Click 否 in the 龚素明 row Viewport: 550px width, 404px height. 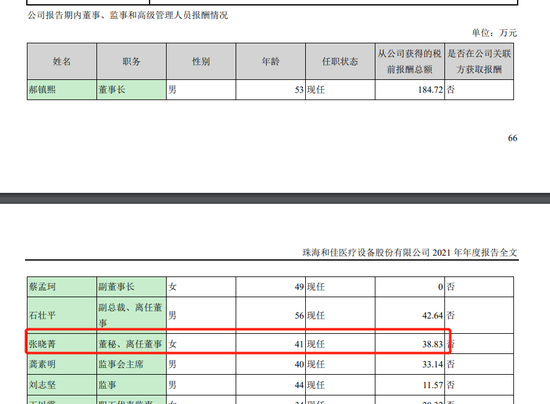point(450,365)
